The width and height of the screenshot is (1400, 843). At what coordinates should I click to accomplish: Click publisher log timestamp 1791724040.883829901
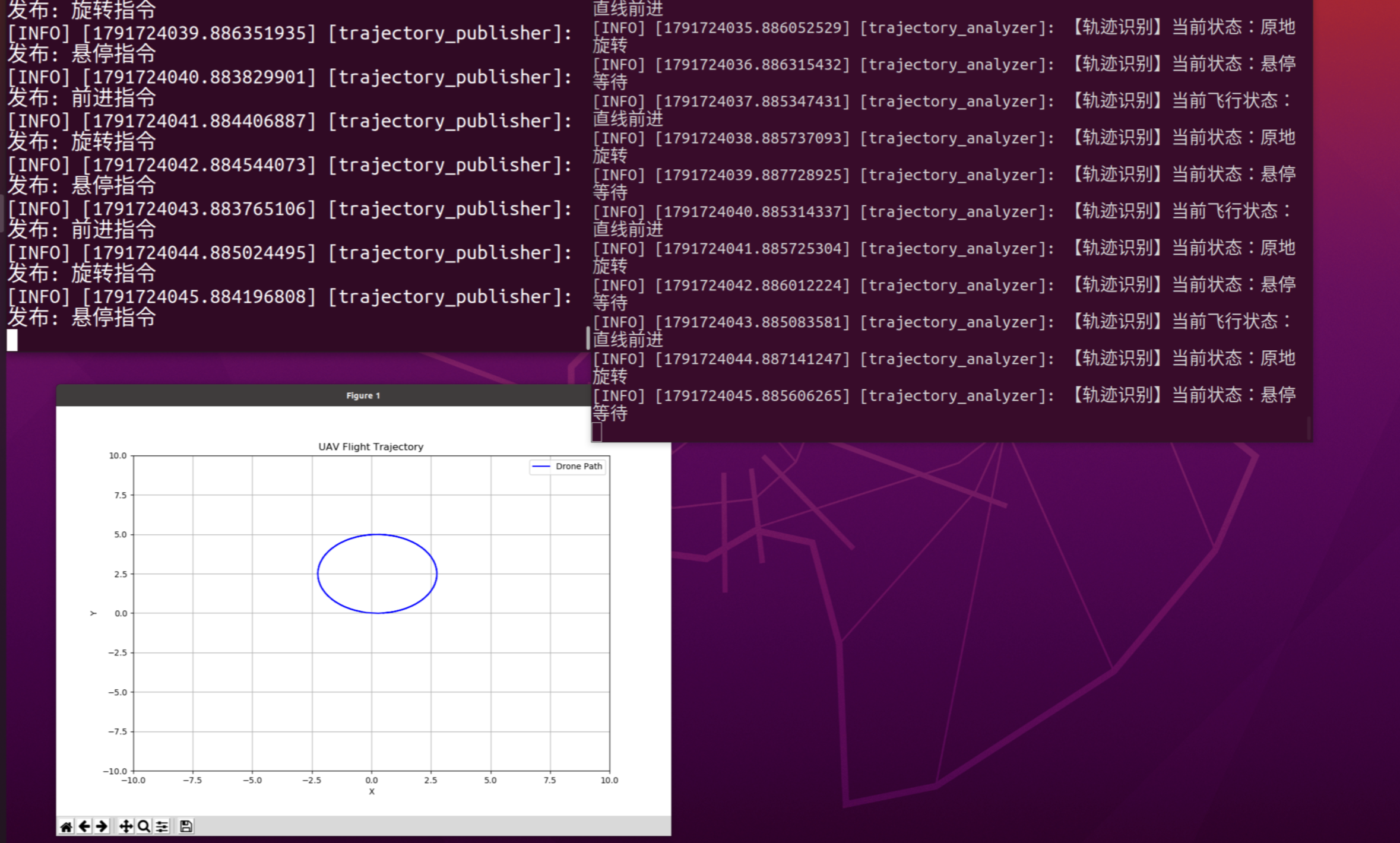tap(199, 77)
